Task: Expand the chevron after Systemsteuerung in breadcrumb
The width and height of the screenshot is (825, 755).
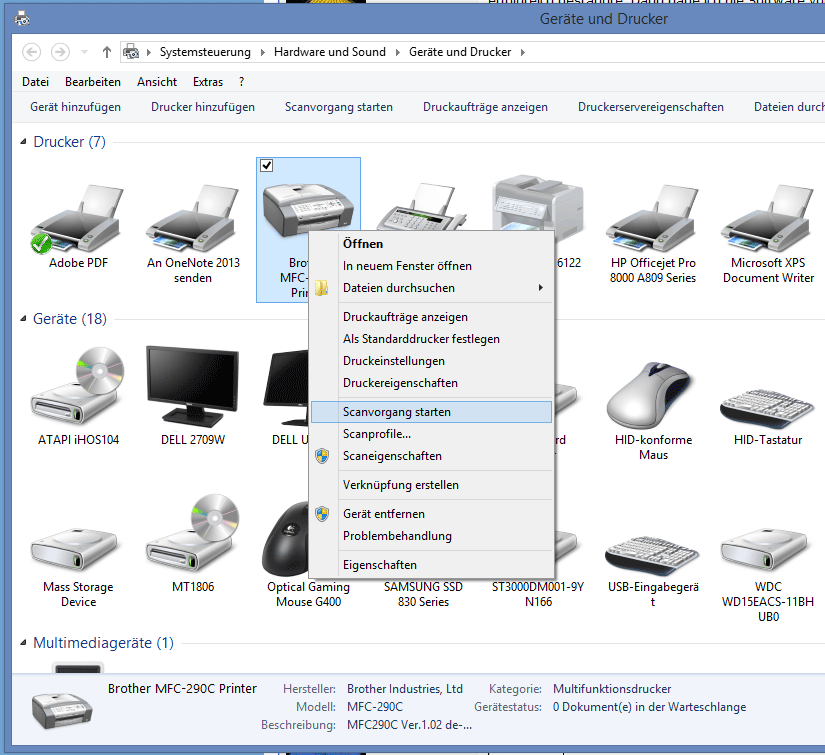Action: click(263, 52)
